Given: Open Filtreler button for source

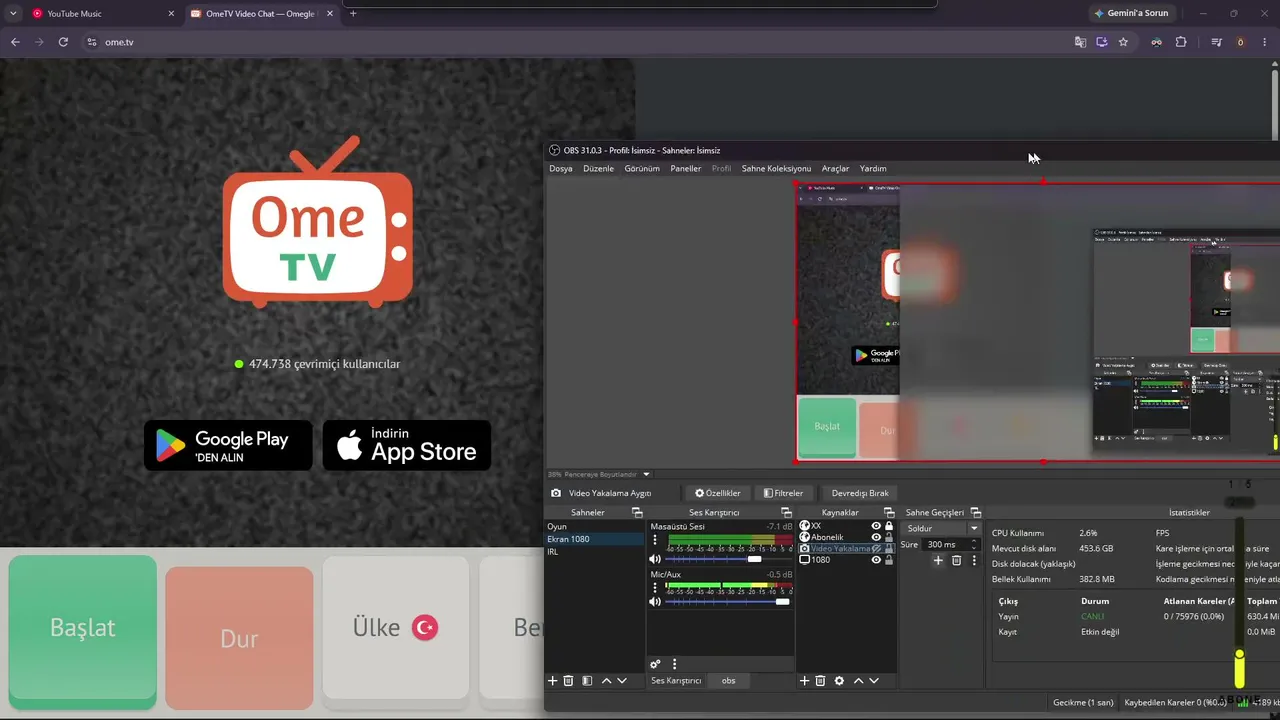Looking at the screenshot, I should (783, 493).
